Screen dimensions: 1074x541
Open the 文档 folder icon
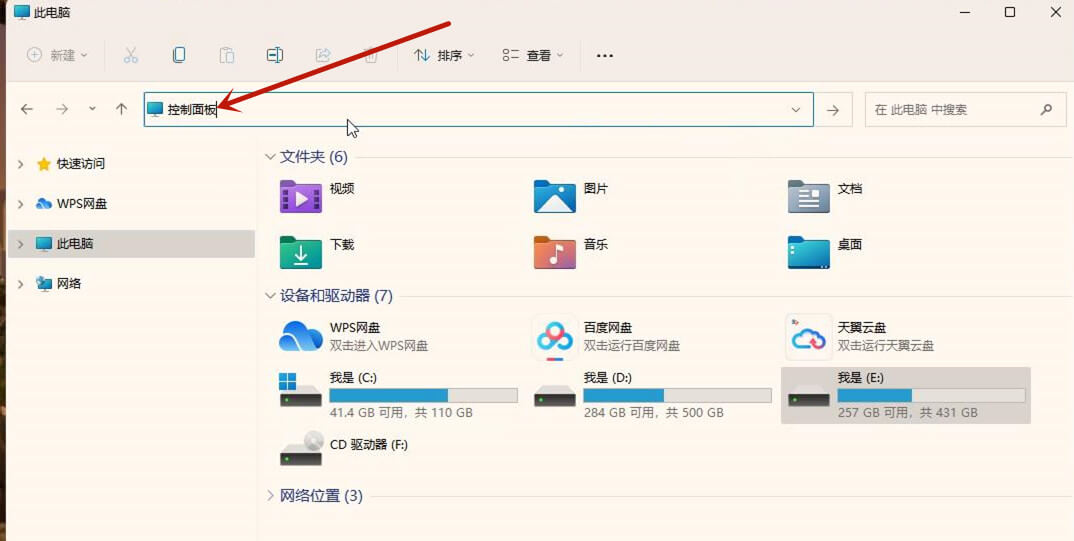pos(809,197)
